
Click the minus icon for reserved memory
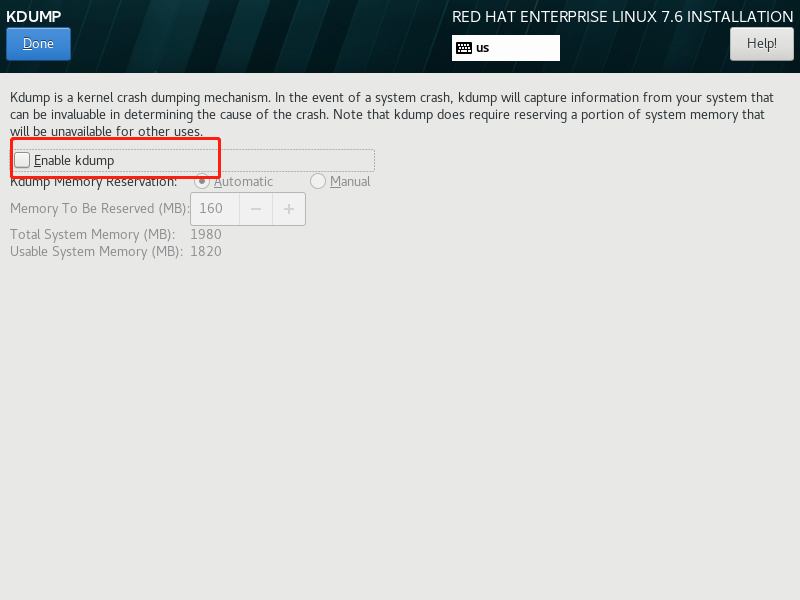[256, 209]
